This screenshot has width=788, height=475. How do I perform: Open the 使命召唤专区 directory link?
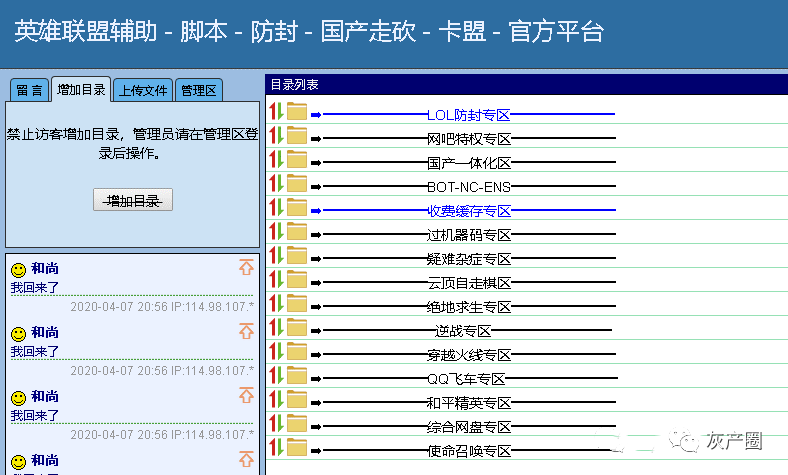[x=468, y=451]
